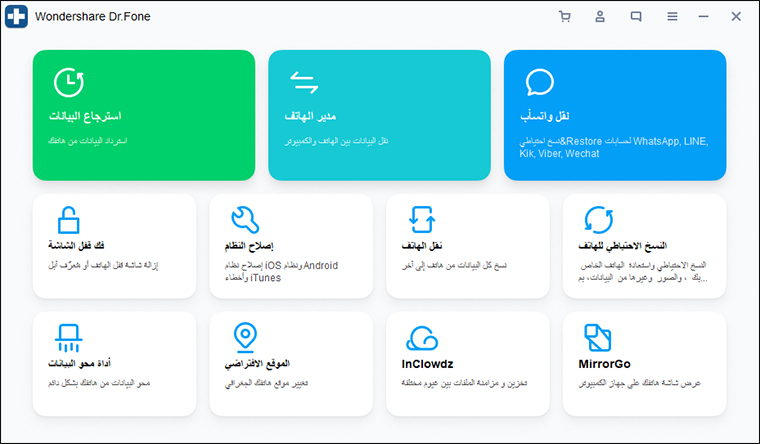
Task: Click the Phone Transfer icon
Action: pyautogui.click(x=422, y=220)
